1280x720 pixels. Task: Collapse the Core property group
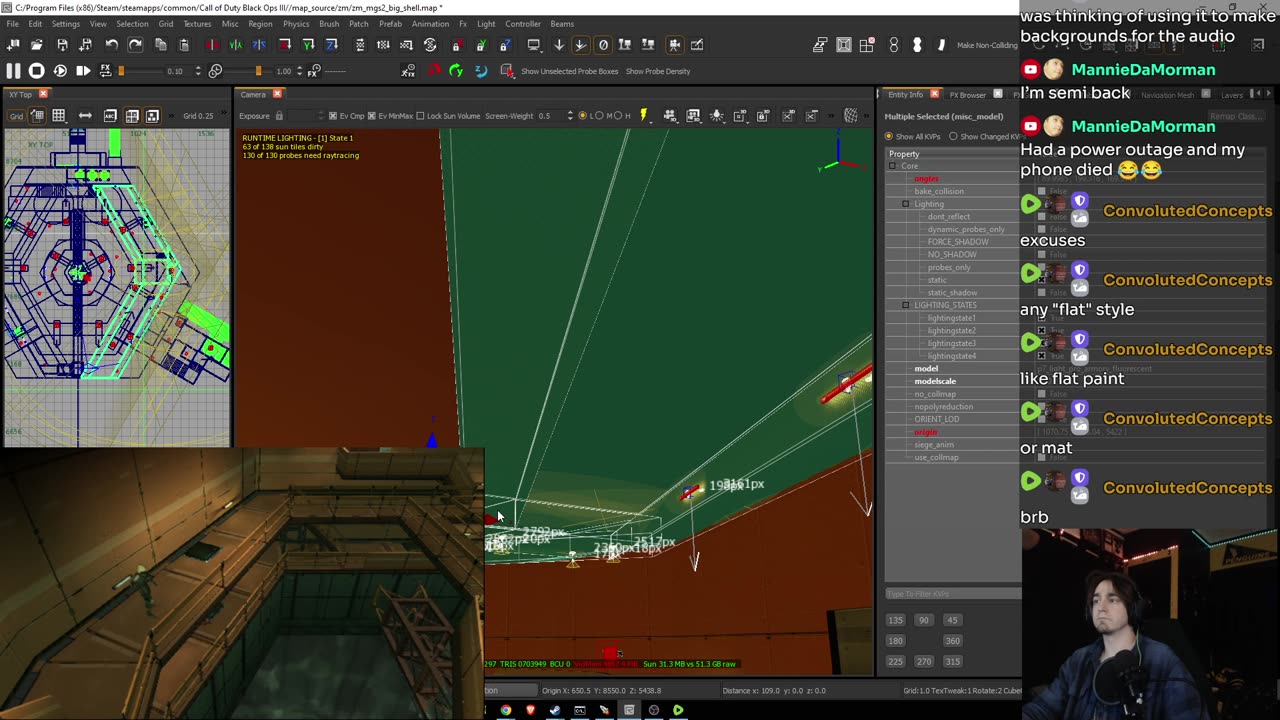pos(893,166)
